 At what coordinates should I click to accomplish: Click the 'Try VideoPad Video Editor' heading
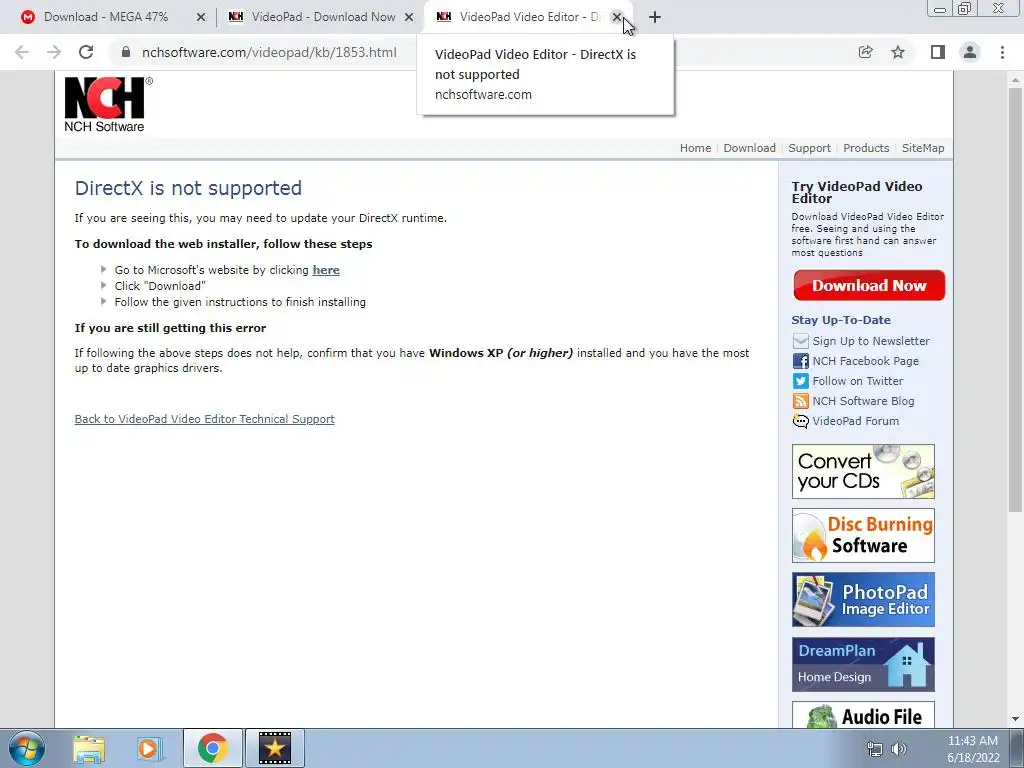[857, 192]
